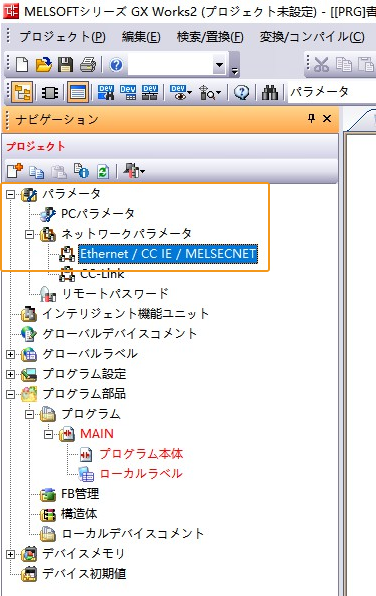Select プログラム本体 in the tree
Viewport: 376px width, 596px height.
[x=141, y=454]
